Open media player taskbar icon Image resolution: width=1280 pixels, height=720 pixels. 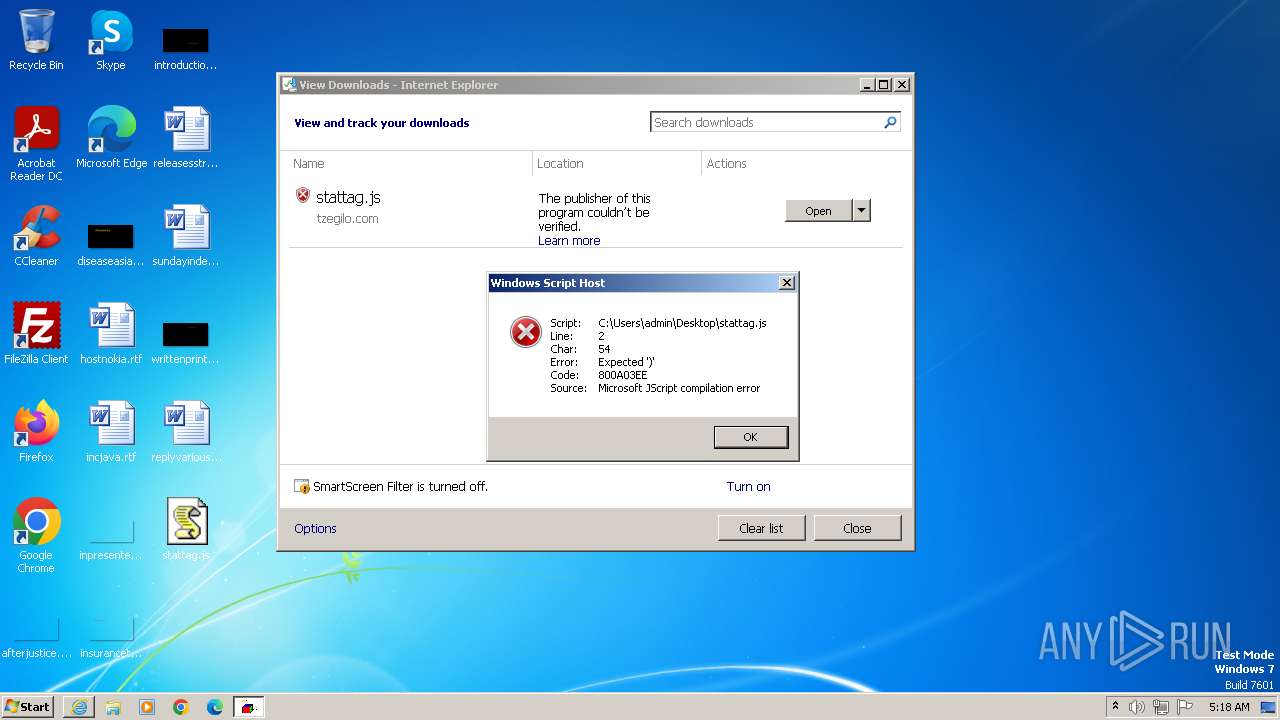(147, 707)
